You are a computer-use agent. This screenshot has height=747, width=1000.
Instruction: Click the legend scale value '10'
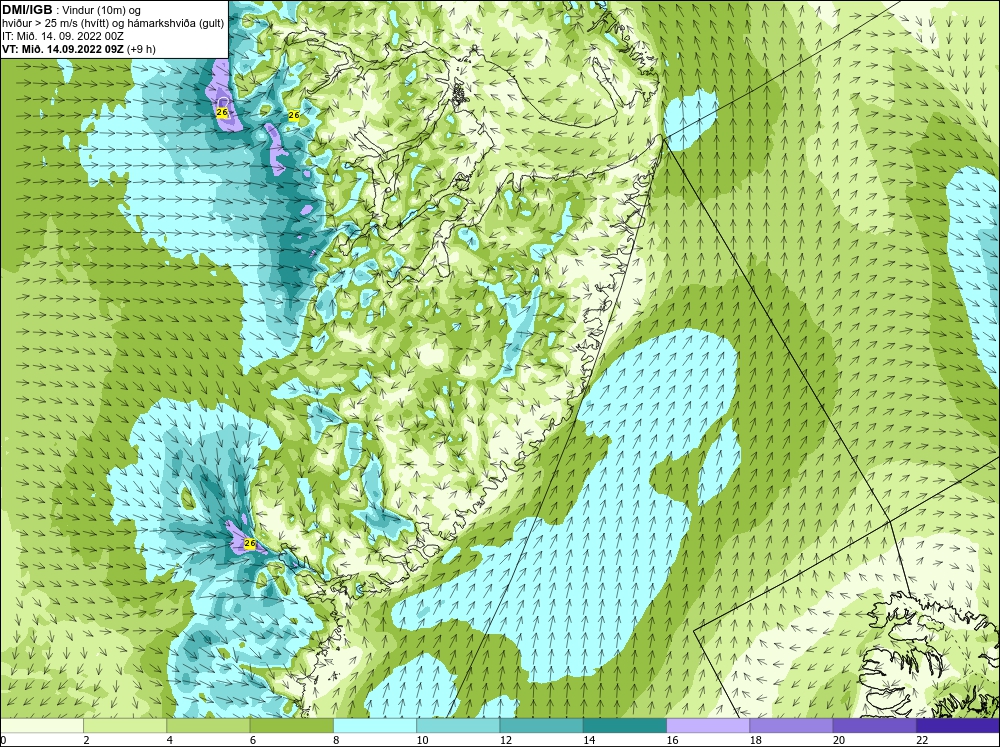click(x=422, y=740)
